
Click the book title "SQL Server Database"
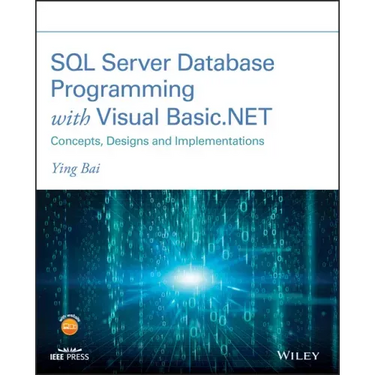(162, 63)
